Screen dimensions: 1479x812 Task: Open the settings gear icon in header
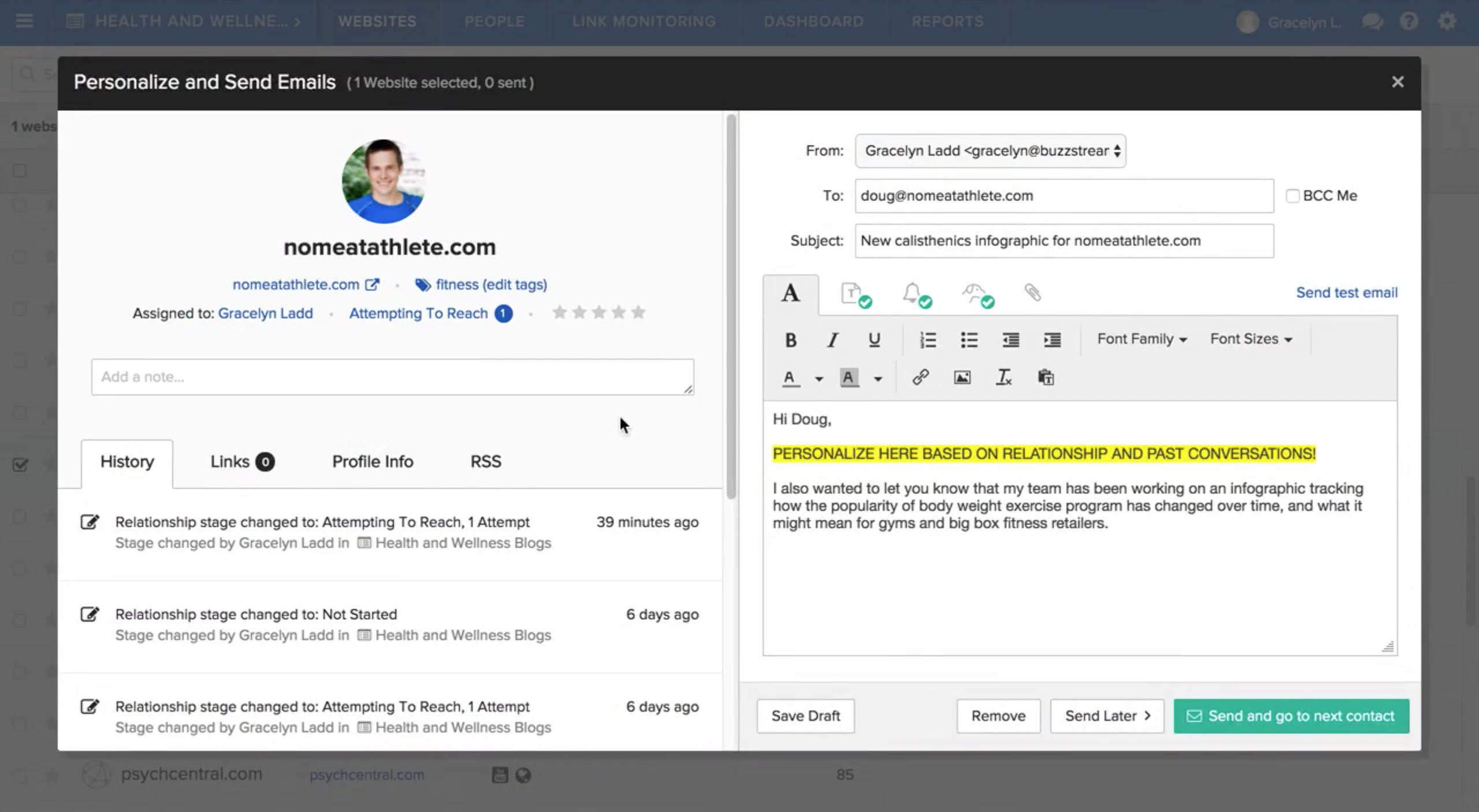point(1447,21)
